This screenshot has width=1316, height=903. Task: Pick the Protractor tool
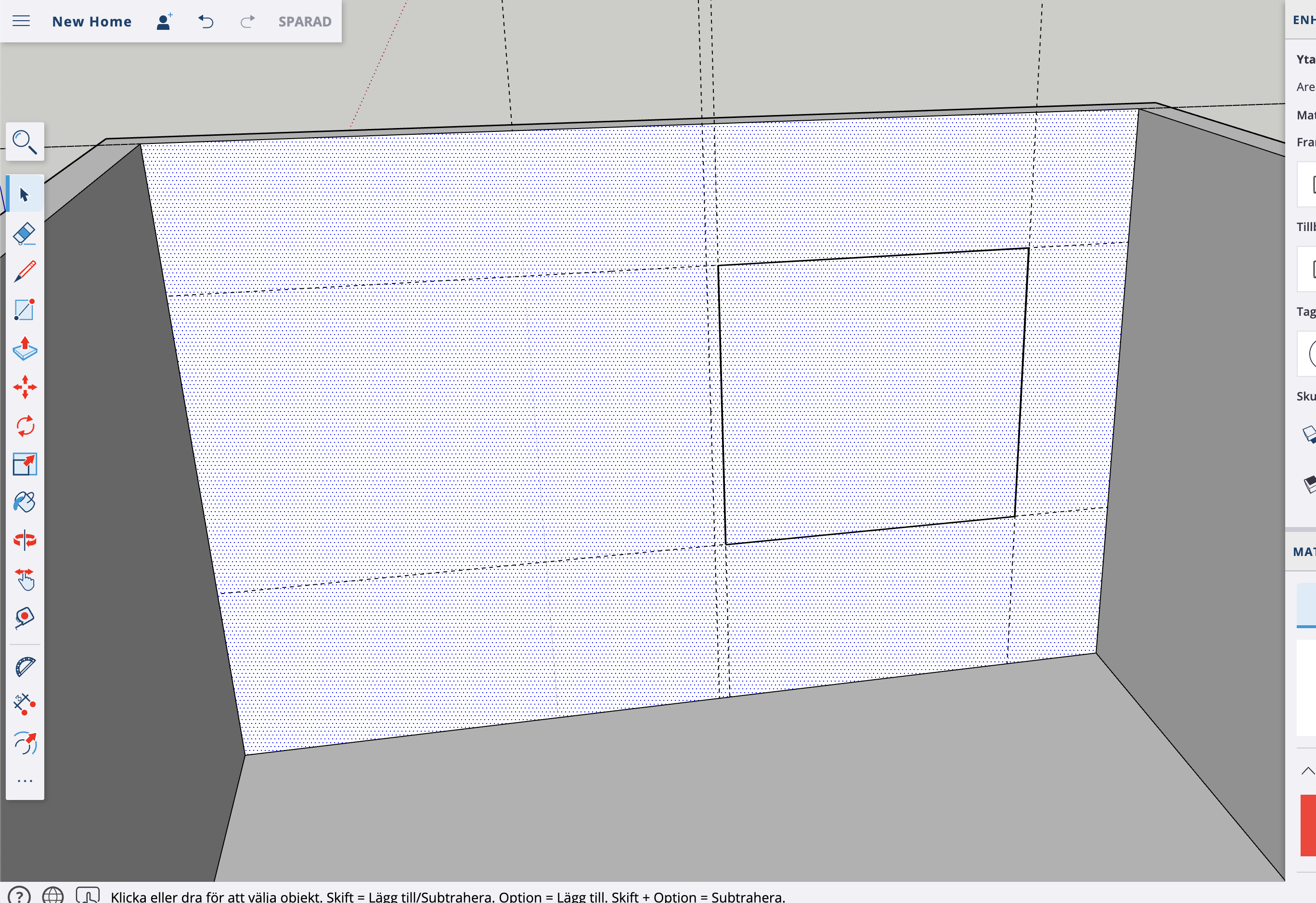[x=25, y=667]
